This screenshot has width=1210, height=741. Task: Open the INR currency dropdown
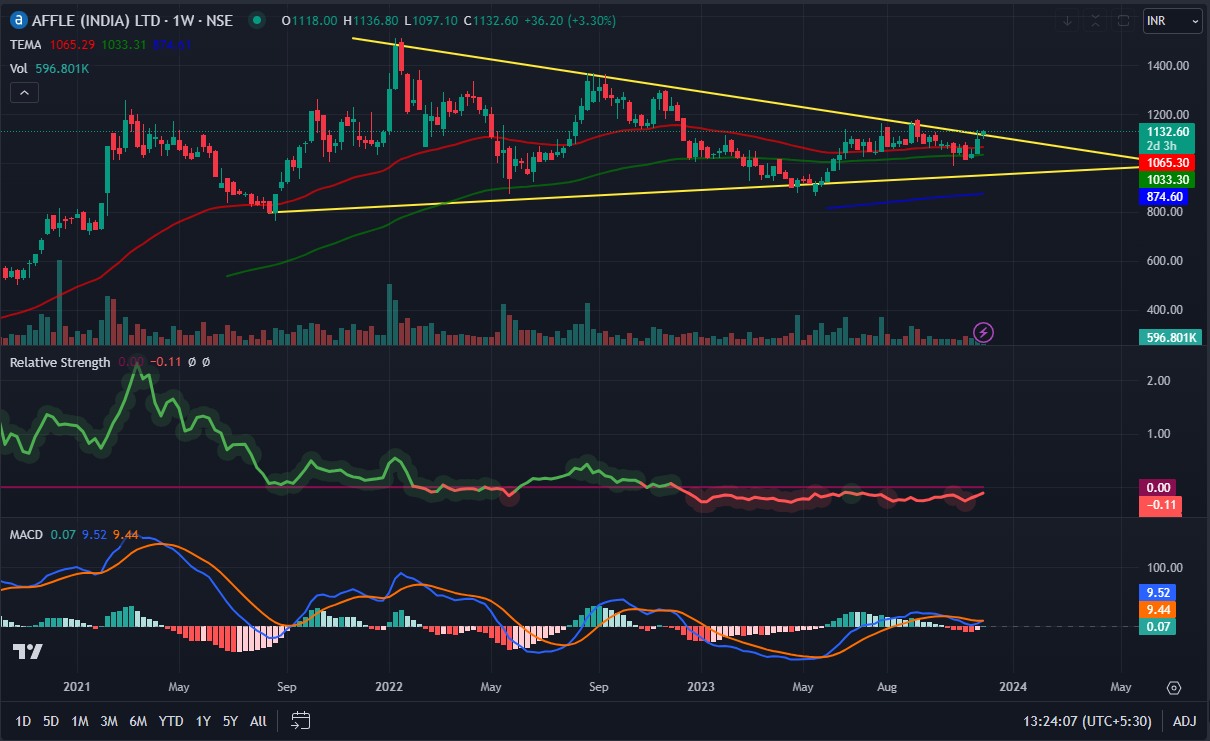coord(1174,20)
